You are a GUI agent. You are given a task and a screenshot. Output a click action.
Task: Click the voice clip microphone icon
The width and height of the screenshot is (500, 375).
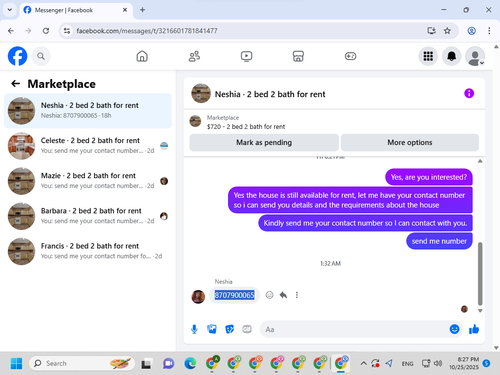tap(194, 329)
